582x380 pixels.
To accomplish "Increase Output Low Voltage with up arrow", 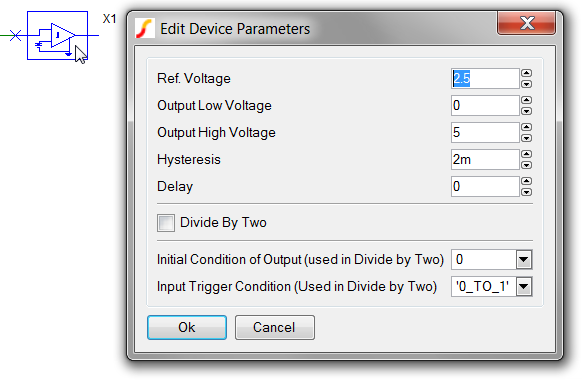I will pyautogui.click(x=526, y=100).
